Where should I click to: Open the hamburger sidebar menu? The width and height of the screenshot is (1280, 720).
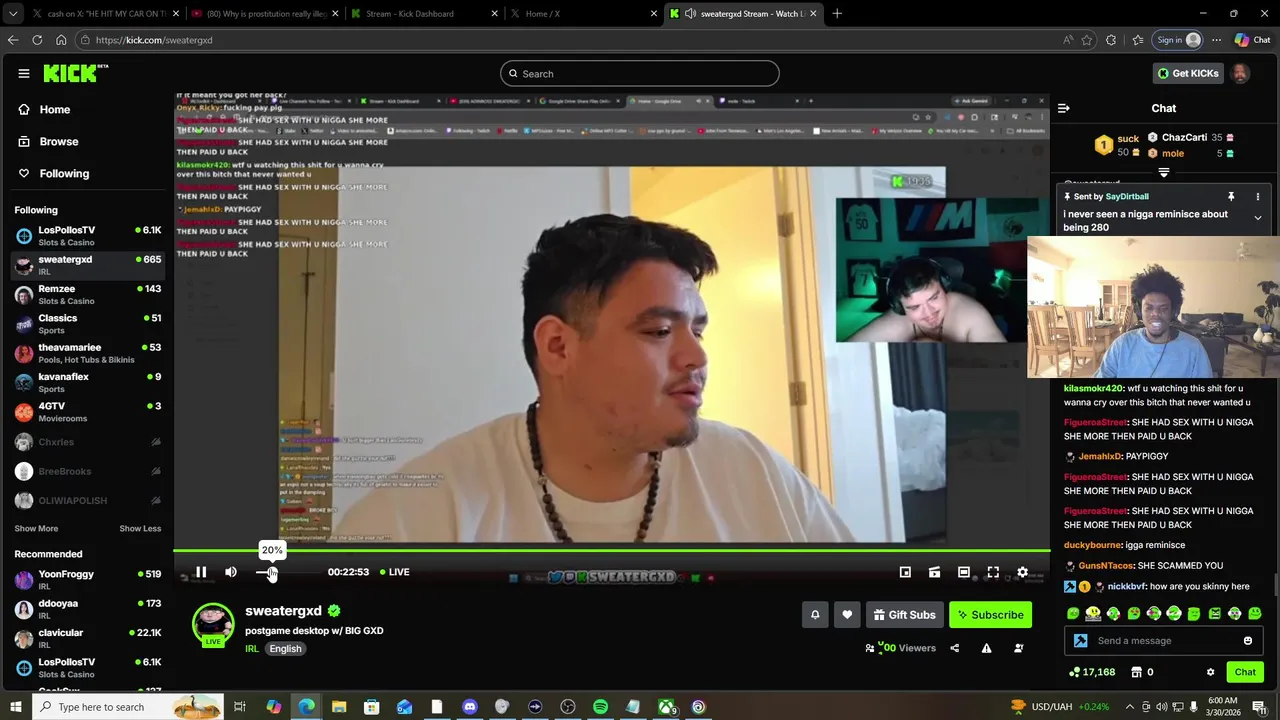tap(24, 73)
